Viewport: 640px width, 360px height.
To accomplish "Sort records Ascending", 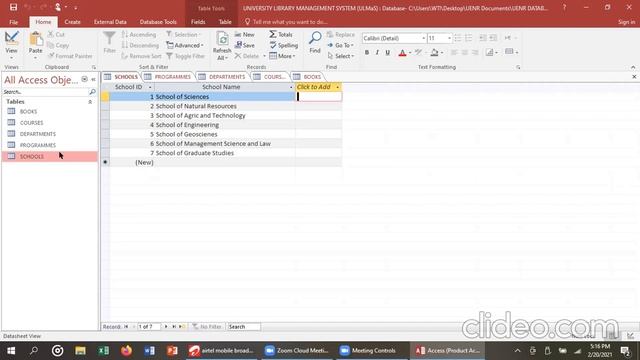I will tap(139, 35).
